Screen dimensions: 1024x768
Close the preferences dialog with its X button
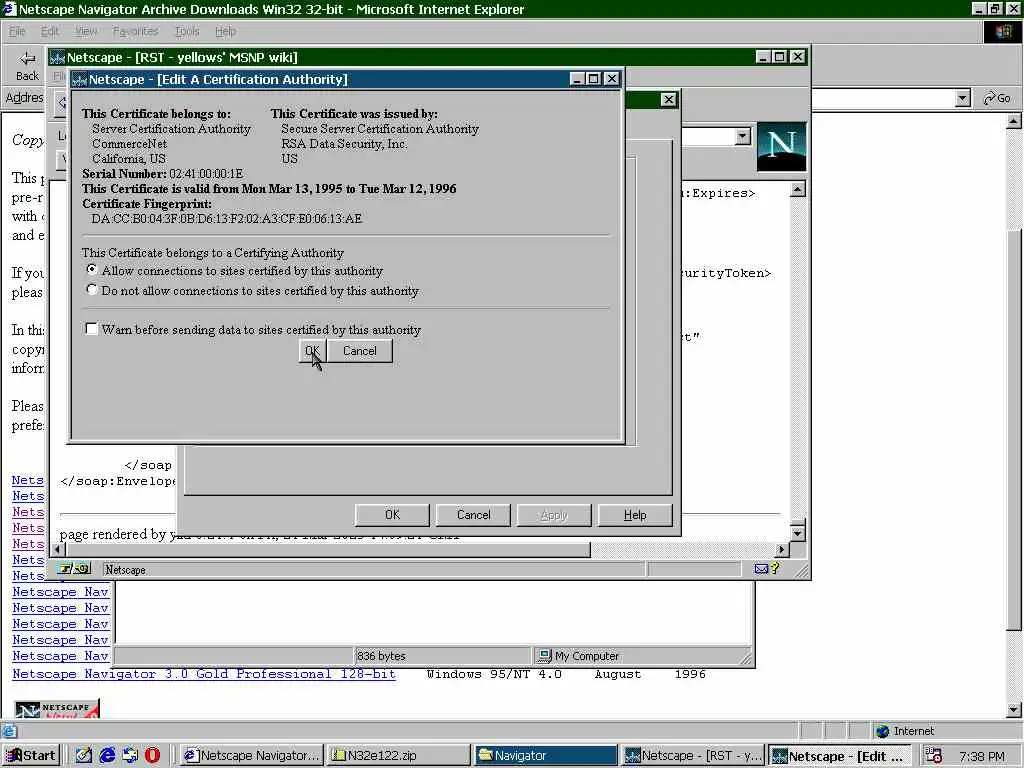(x=668, y=100)
